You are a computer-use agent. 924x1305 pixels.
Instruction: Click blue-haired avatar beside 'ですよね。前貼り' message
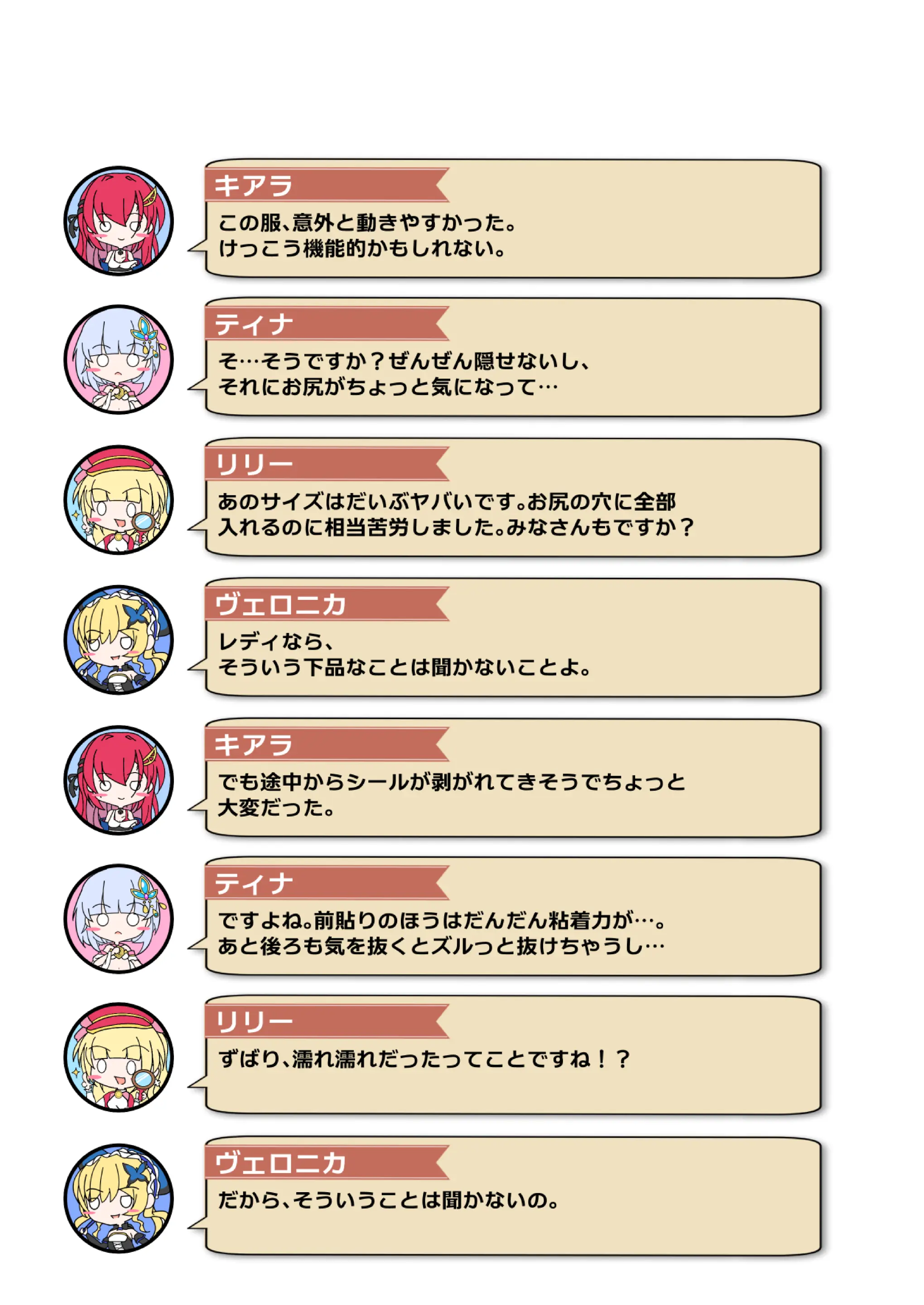coord(118,919)
